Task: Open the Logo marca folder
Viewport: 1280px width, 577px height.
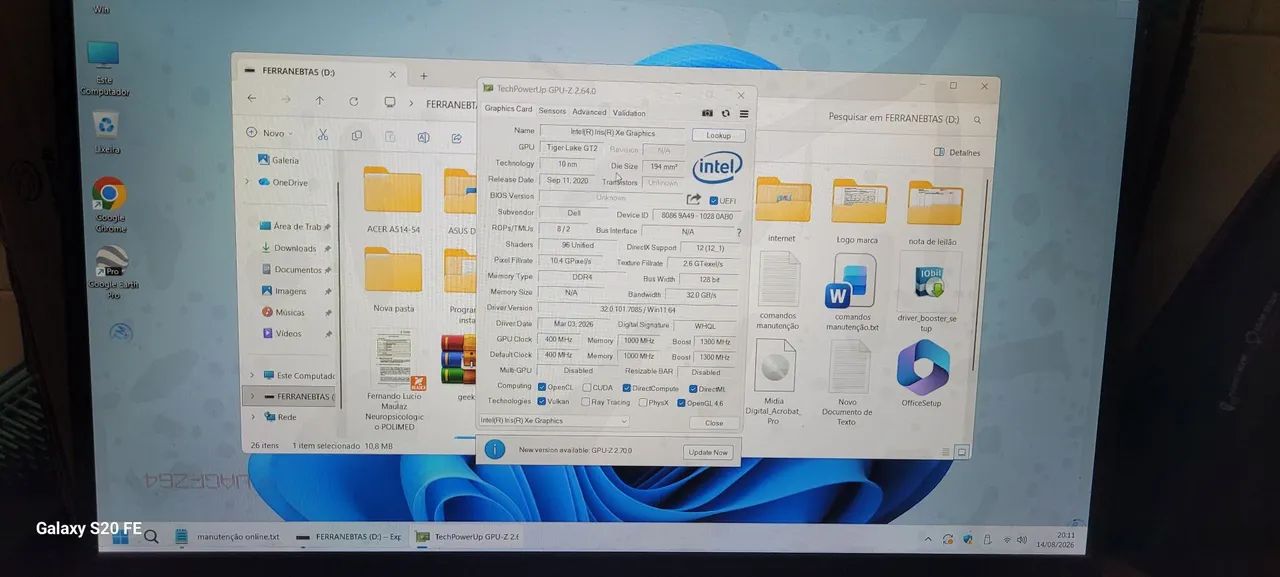Action: pyautogui.click(x=859, y=212)
